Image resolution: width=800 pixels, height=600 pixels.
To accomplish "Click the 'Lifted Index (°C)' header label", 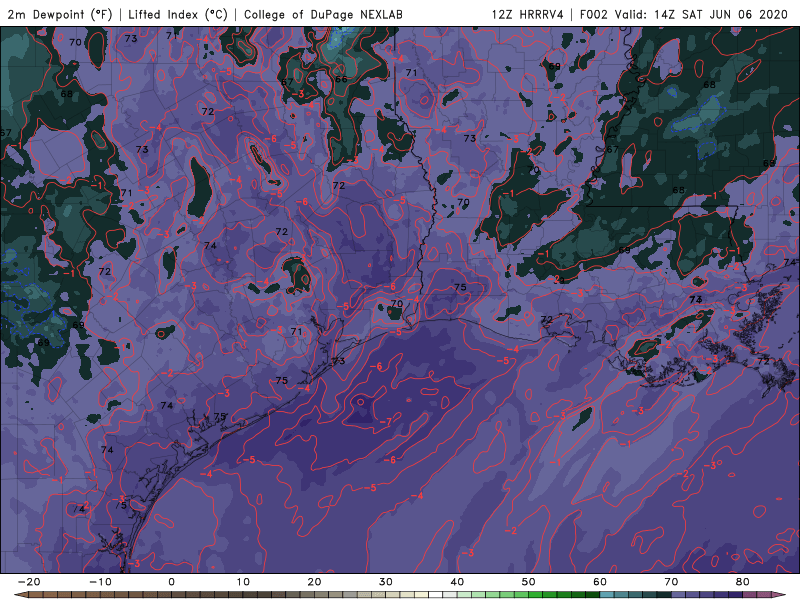I will [x=178, y=14].
